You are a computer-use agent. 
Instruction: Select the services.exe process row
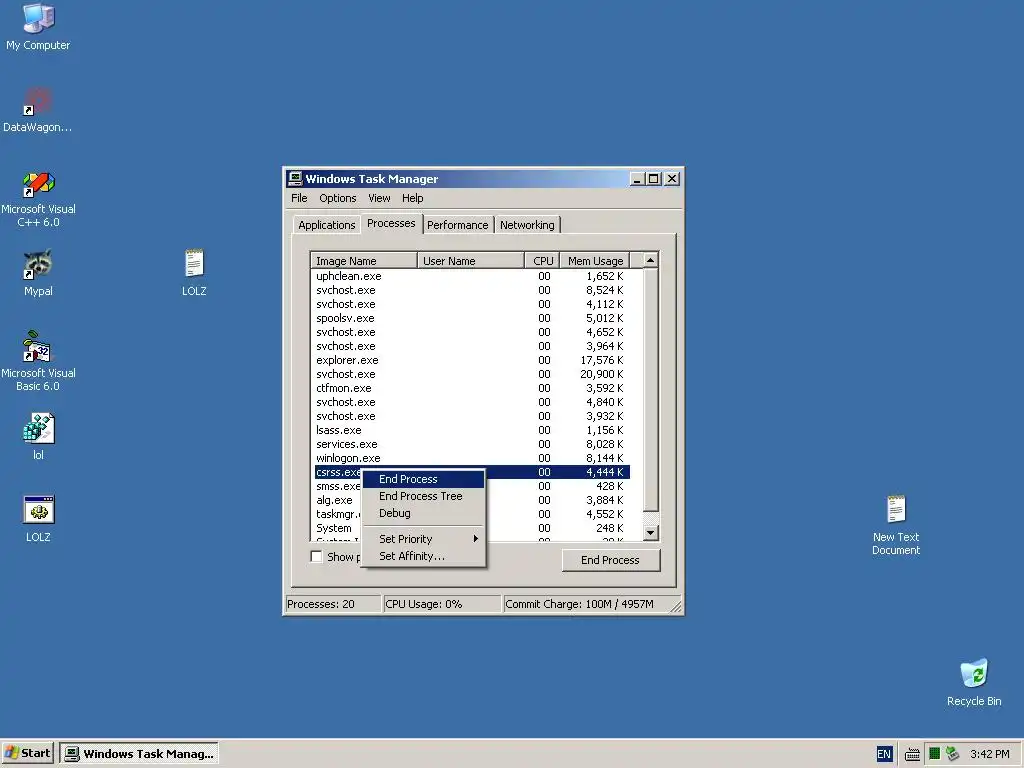tap(470, 444)
